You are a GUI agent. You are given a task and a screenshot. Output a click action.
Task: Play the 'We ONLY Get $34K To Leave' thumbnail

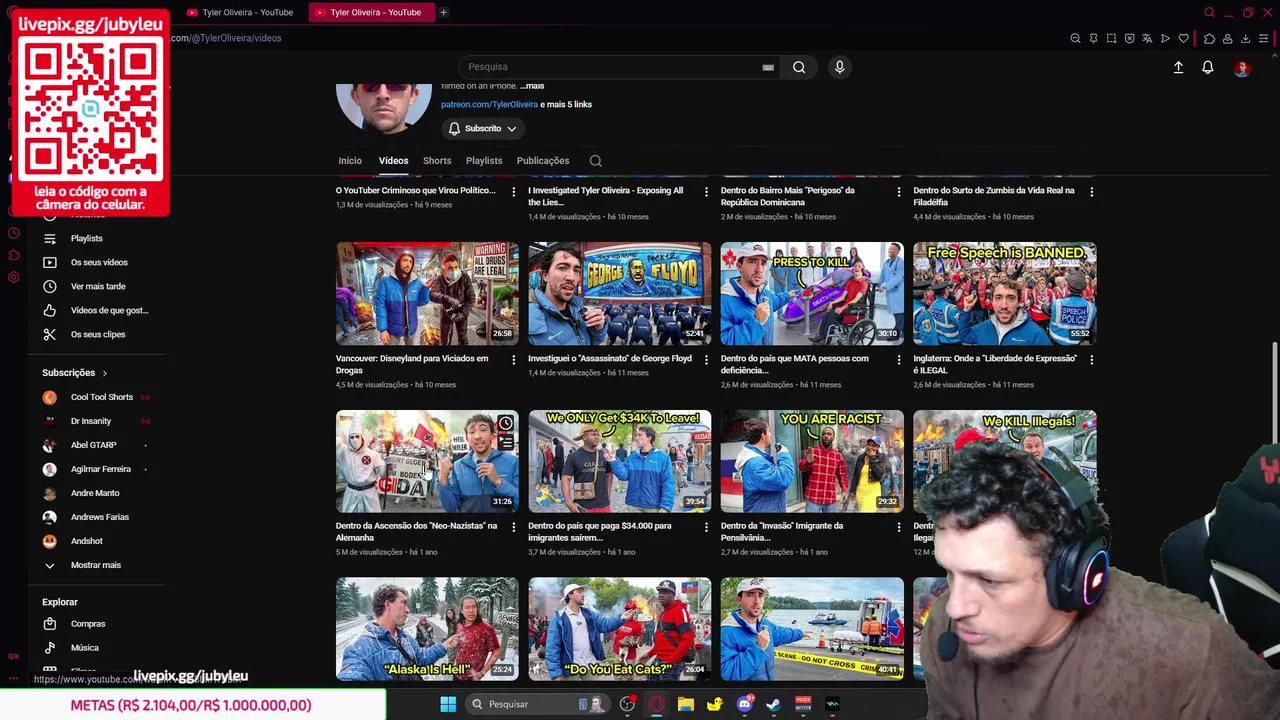[620, 461]
